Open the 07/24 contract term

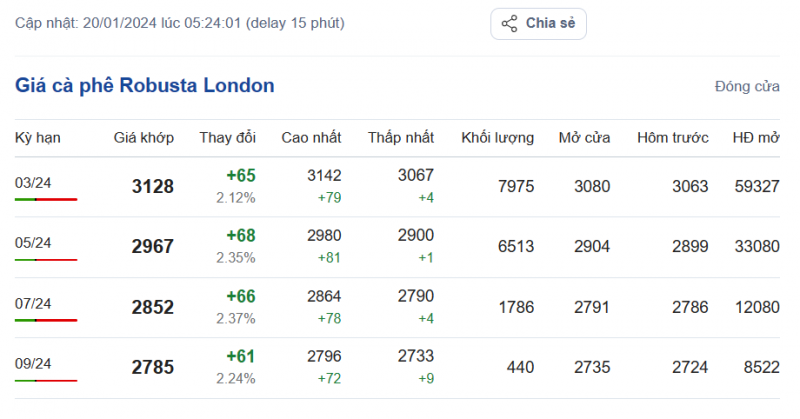point(33,303)
